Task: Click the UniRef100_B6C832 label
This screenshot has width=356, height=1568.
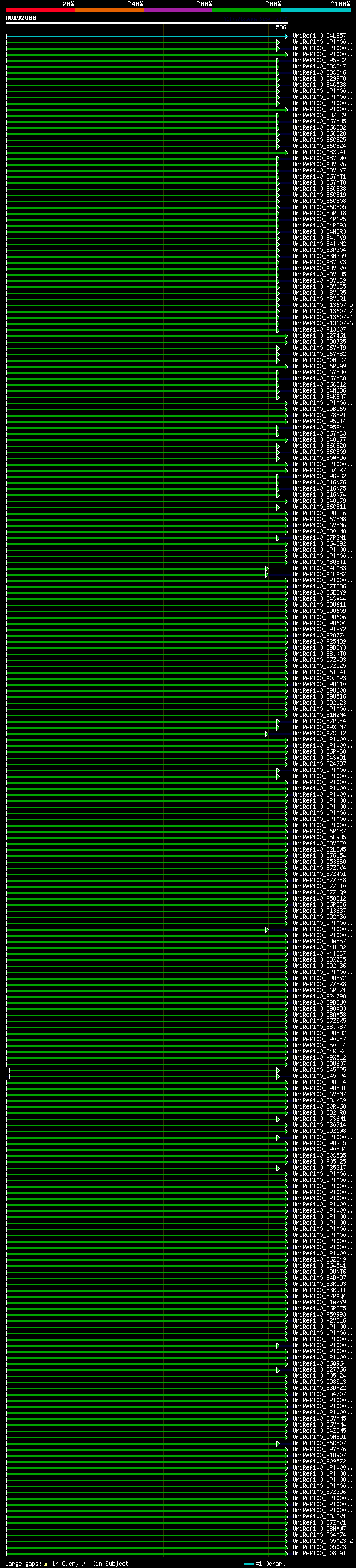Action: pos(319,128)
